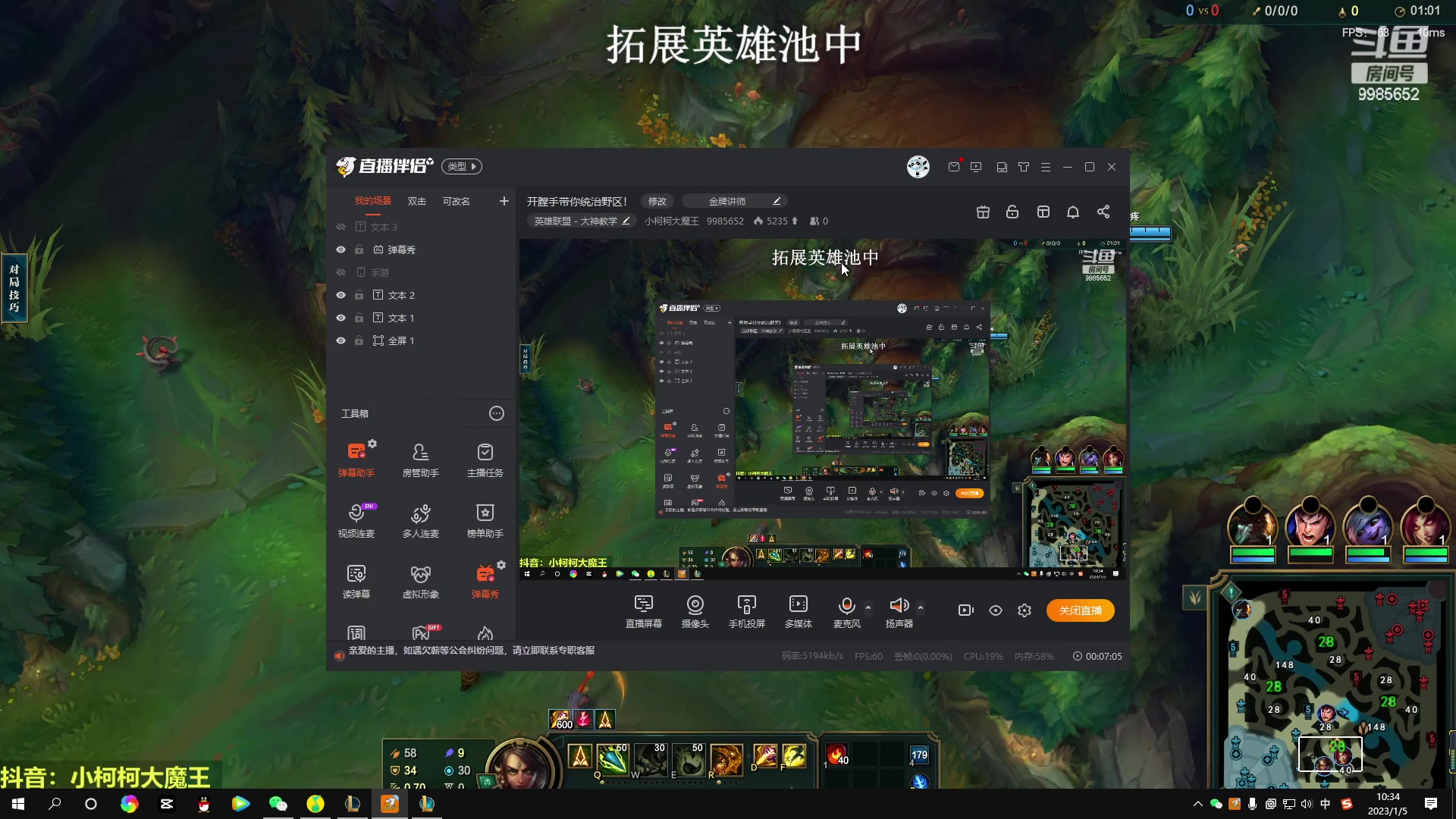Switch to 双击 scene tab
The image size is (1456, 819).
coord(417,201)
